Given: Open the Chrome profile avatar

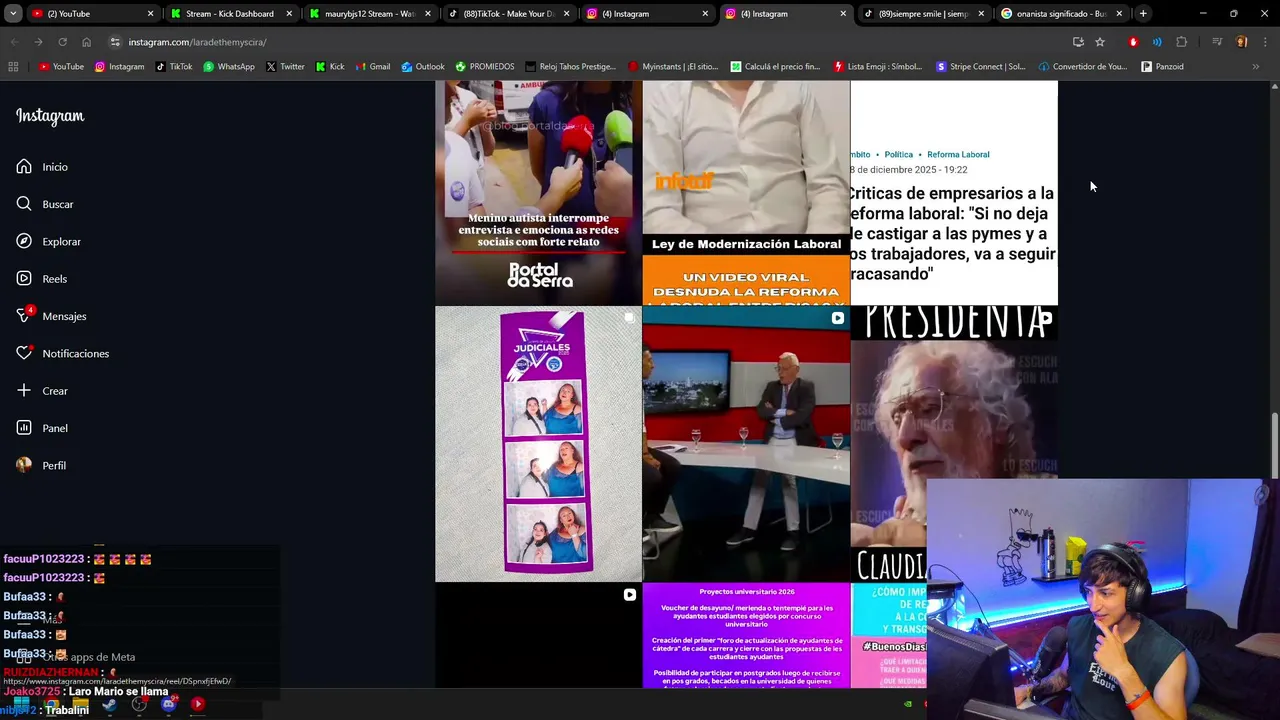Looking at the screenshot, I should tap(1241, 42).
